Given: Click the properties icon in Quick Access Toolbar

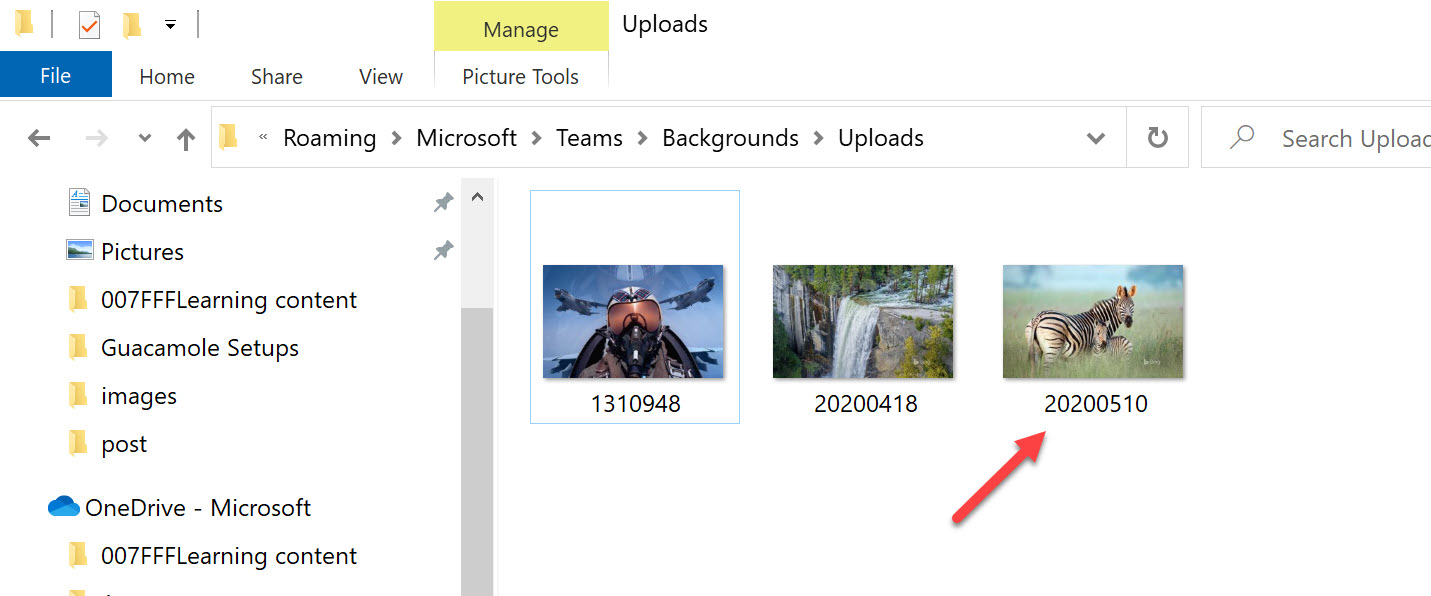Looking at the screenshot, I should tap(89, 23).
